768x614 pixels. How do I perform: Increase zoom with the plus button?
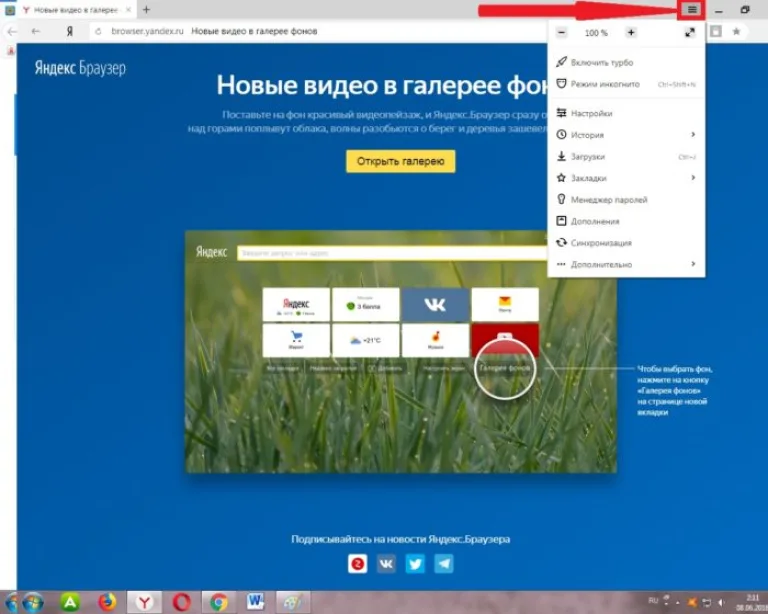click(x=631, y=33)
